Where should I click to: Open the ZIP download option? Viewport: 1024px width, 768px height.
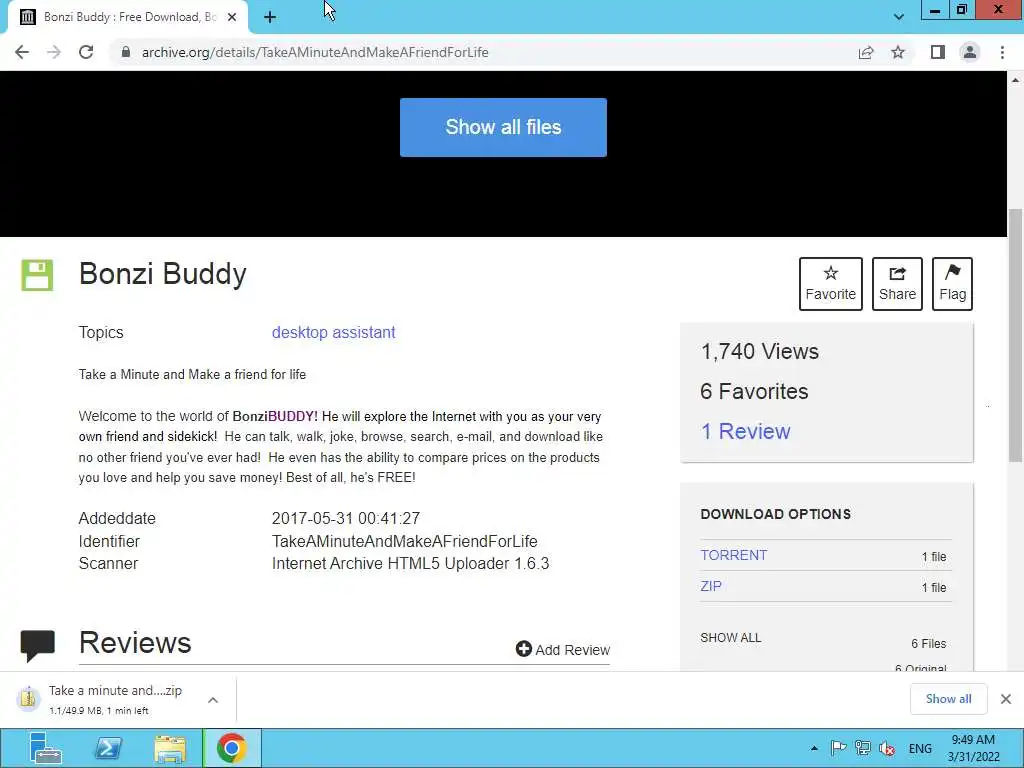(x=711, y=586)
